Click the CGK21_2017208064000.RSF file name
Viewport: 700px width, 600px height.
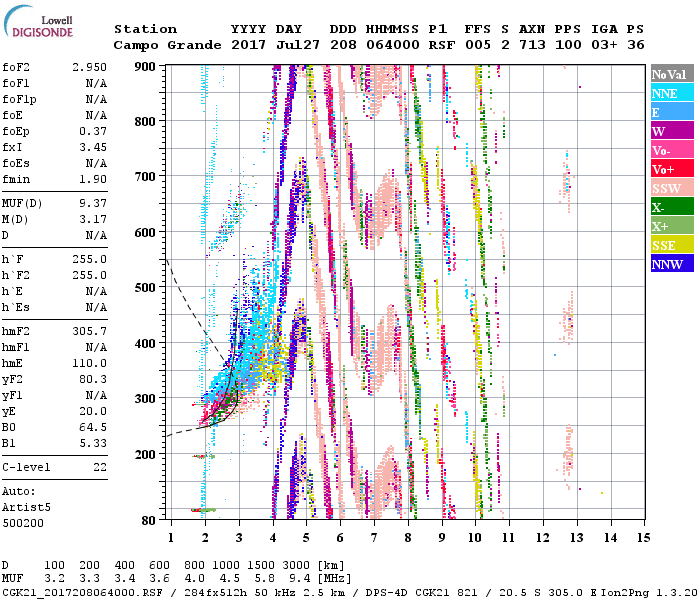tap(82, 592)
